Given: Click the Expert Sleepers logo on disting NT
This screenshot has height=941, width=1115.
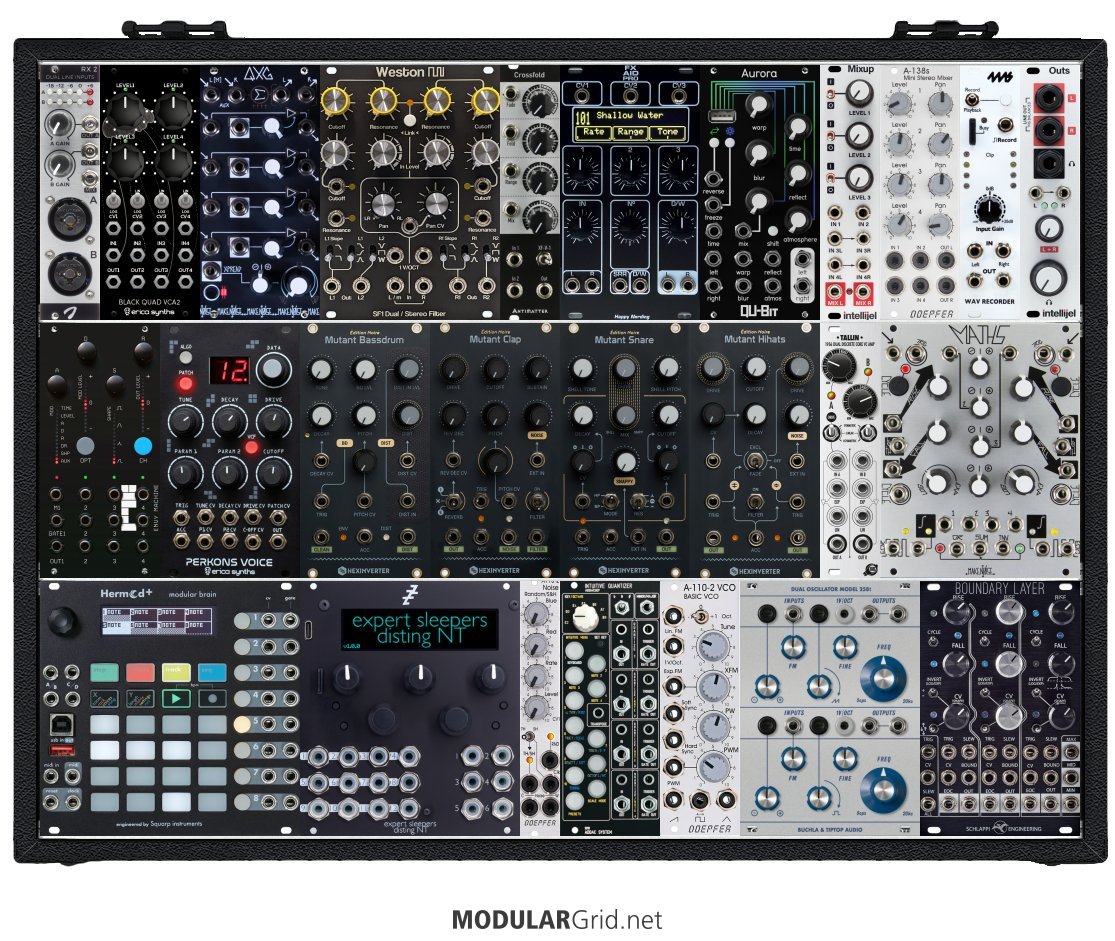Looking at the screenshot, I should tap(410, 595).
